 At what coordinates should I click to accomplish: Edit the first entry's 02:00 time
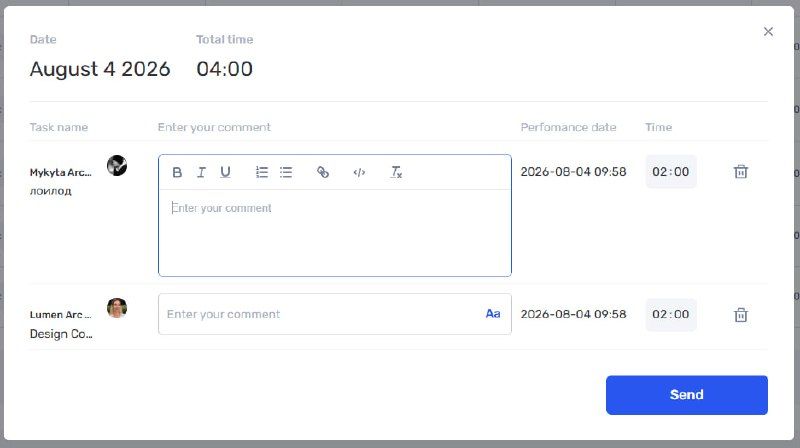coord(671,171)
